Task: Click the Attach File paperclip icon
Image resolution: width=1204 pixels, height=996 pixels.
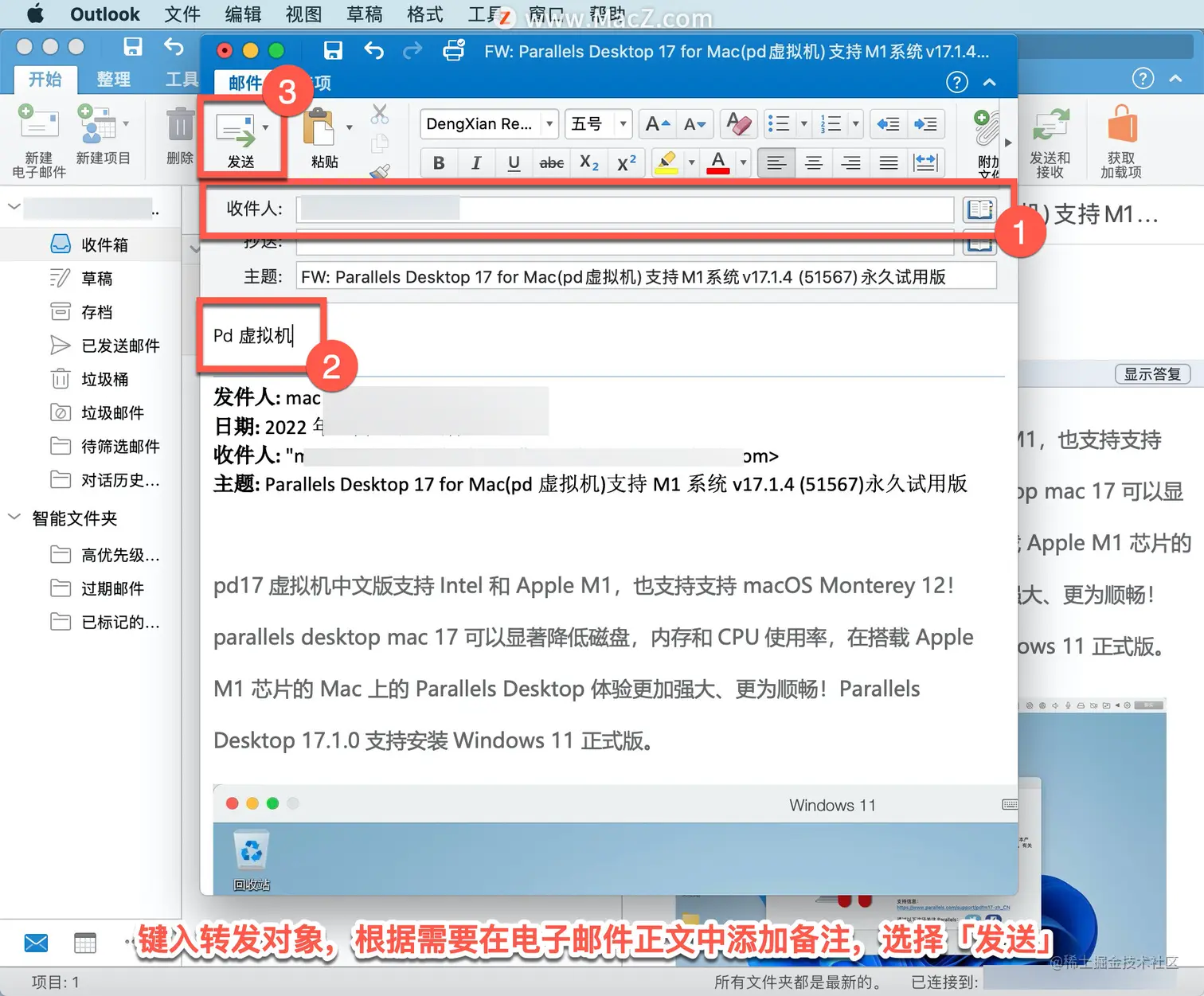Action: (986, 127)
